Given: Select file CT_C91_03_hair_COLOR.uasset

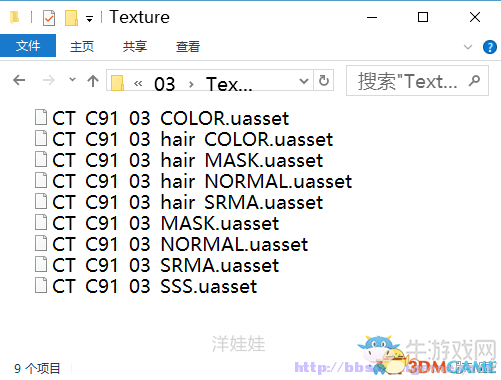Looking at the screenshot, I should [184, 139].
